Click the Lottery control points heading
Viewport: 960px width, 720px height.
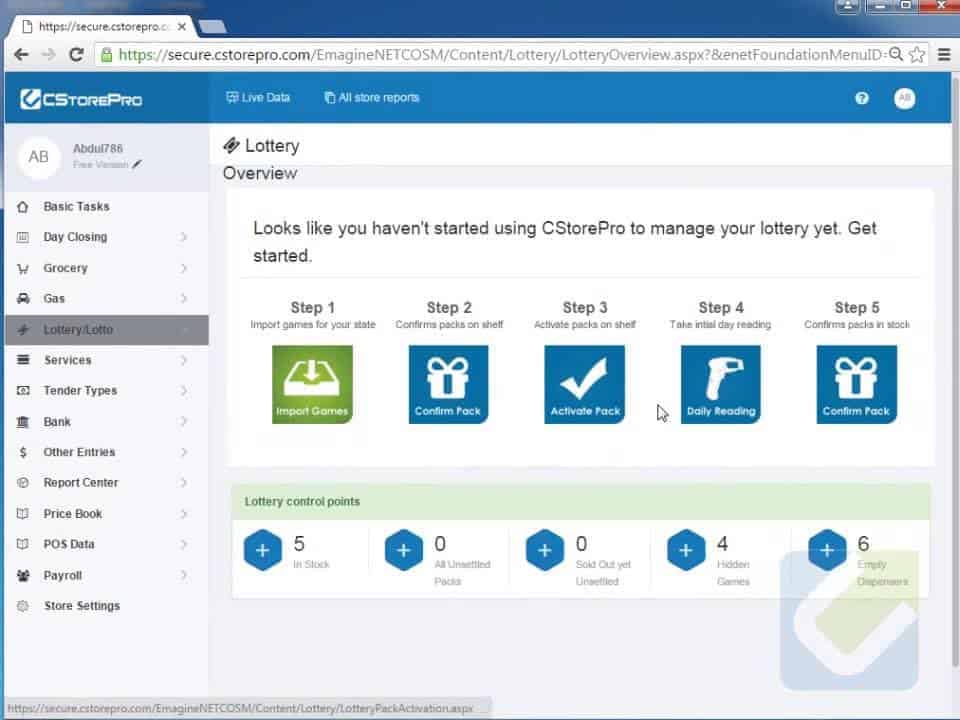point(302,501)
